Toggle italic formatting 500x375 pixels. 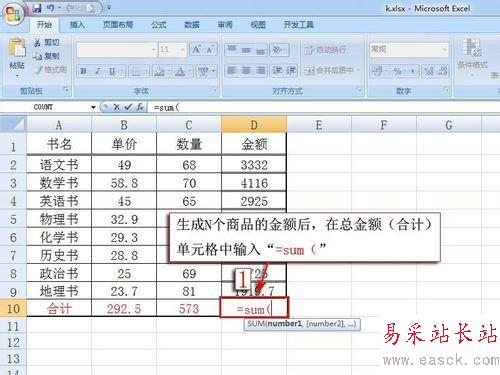point(98,71)
